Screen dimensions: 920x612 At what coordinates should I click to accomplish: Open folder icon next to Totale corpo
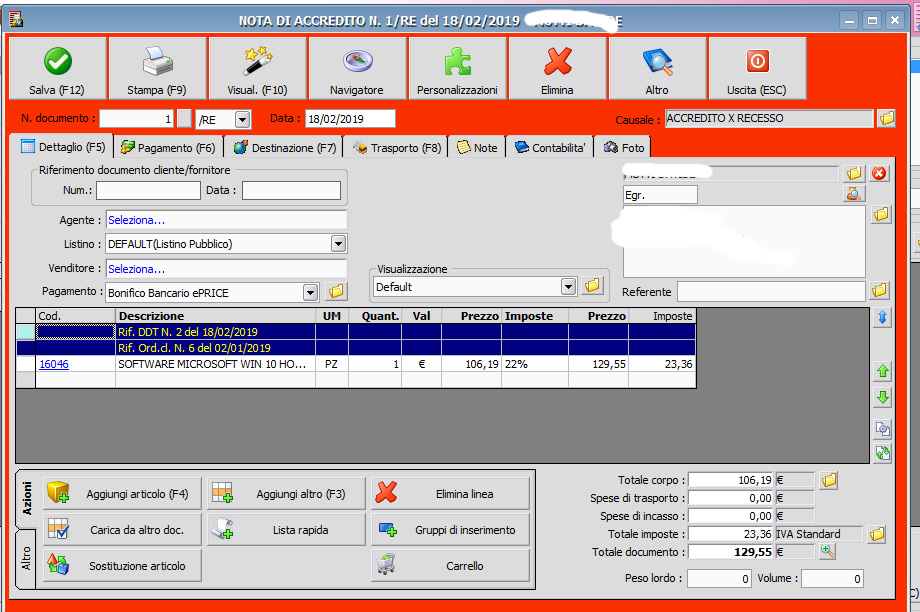tap(829, 481)
